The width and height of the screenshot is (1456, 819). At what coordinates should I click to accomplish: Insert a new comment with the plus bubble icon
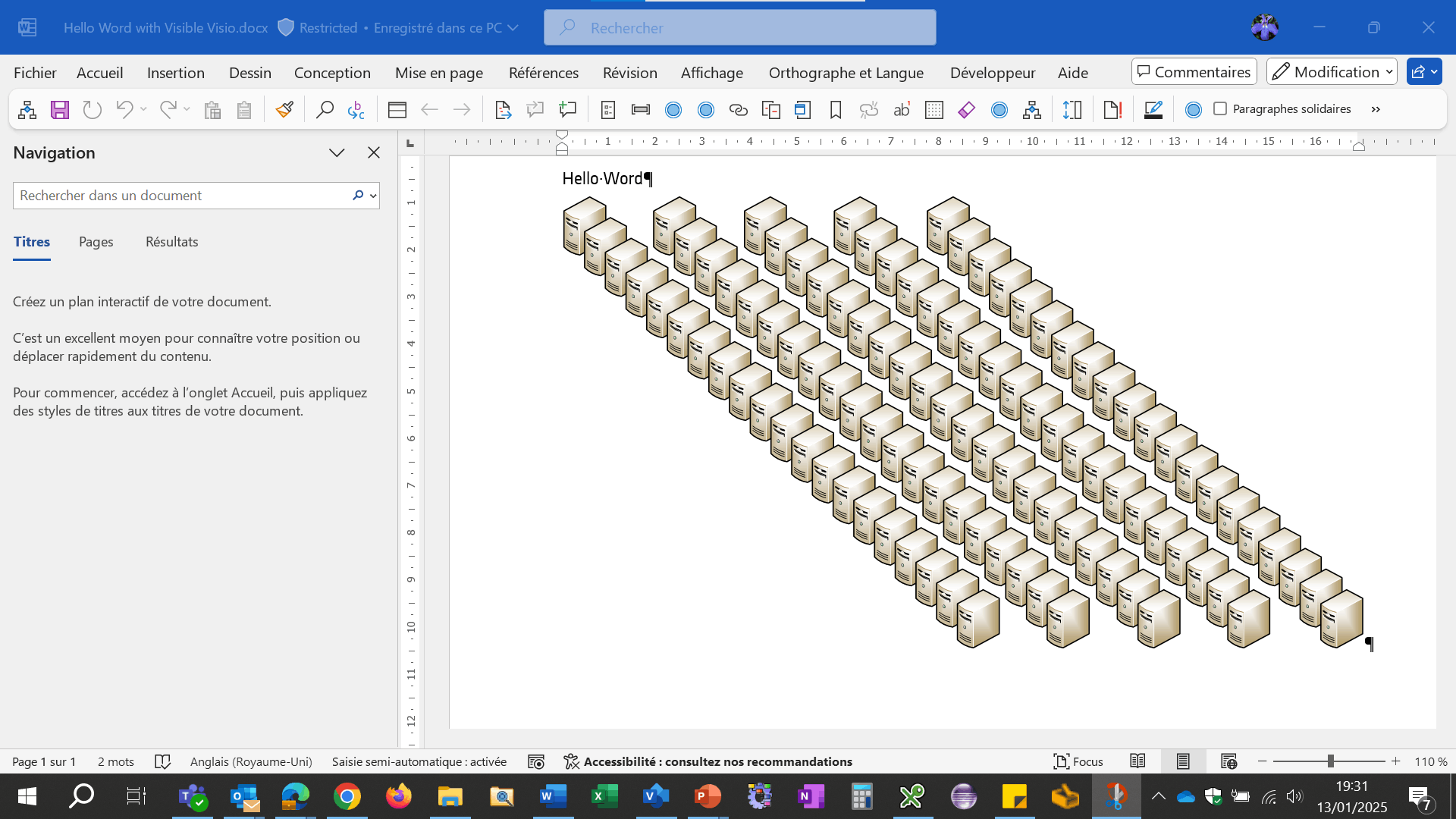point(567,110)
